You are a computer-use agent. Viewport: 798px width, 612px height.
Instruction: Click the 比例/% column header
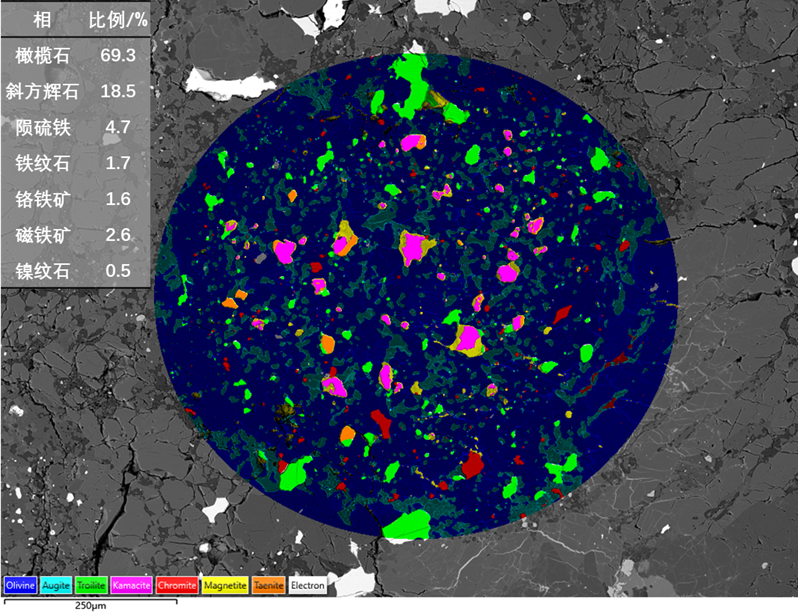tap(118, 19)
